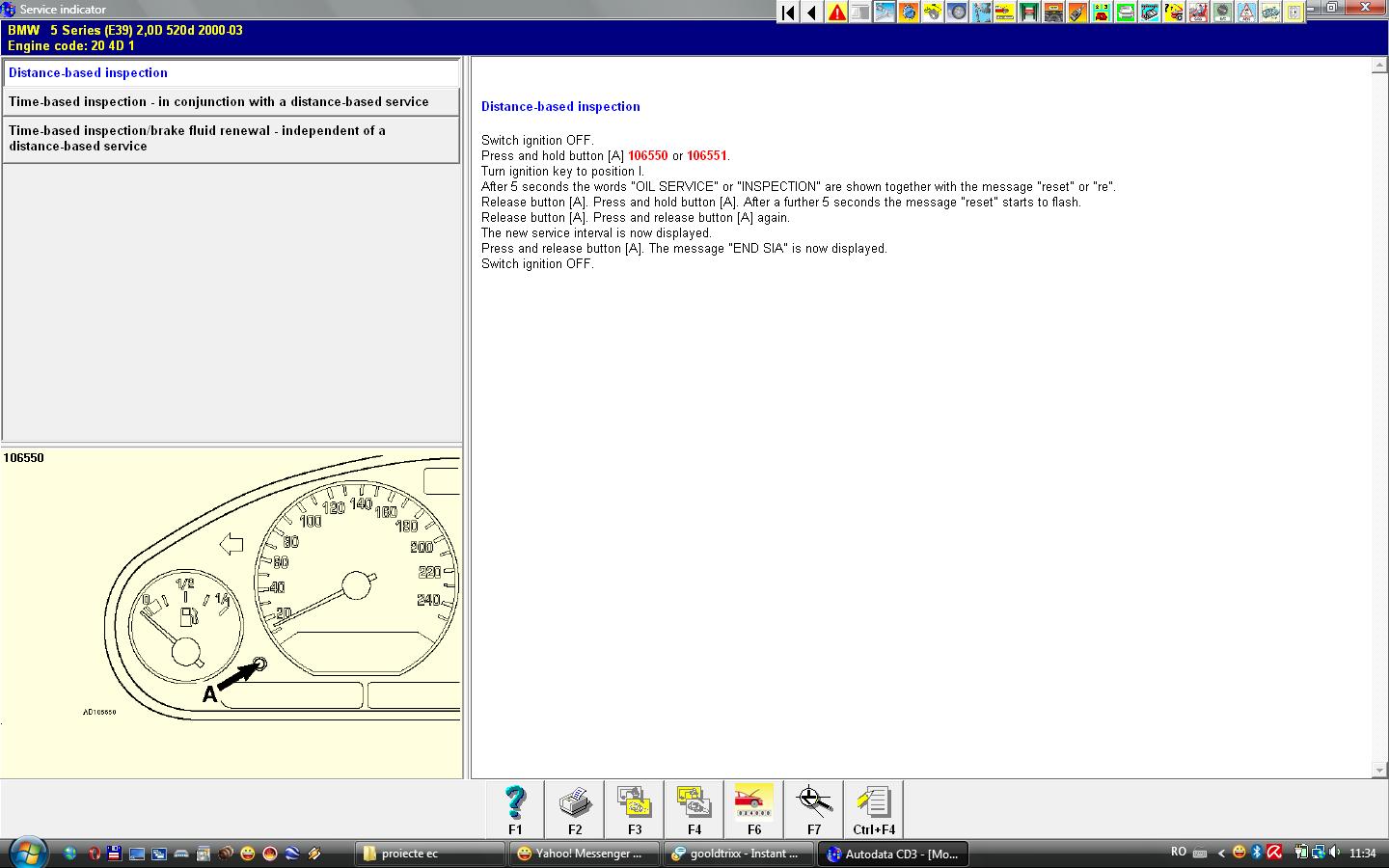Open the F7 magnifier zoom tool
Viewport: 1389px width, 868px height.
pyautogui.click(x=813, y=809)
